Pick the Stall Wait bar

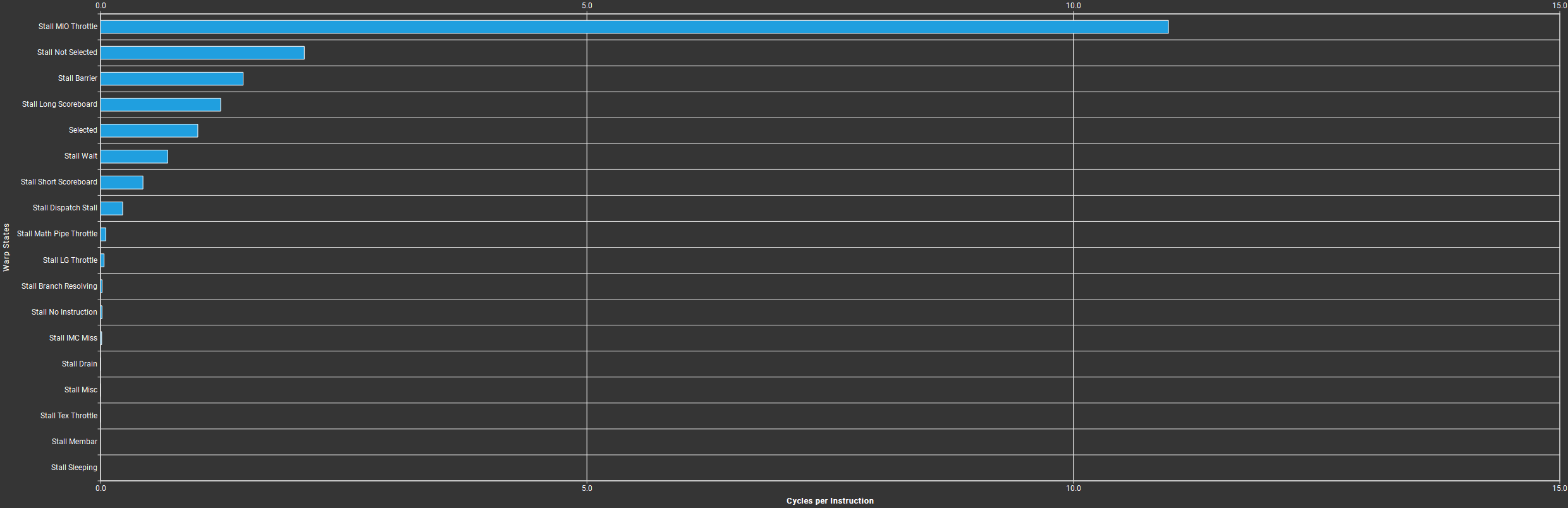(134, 156)
